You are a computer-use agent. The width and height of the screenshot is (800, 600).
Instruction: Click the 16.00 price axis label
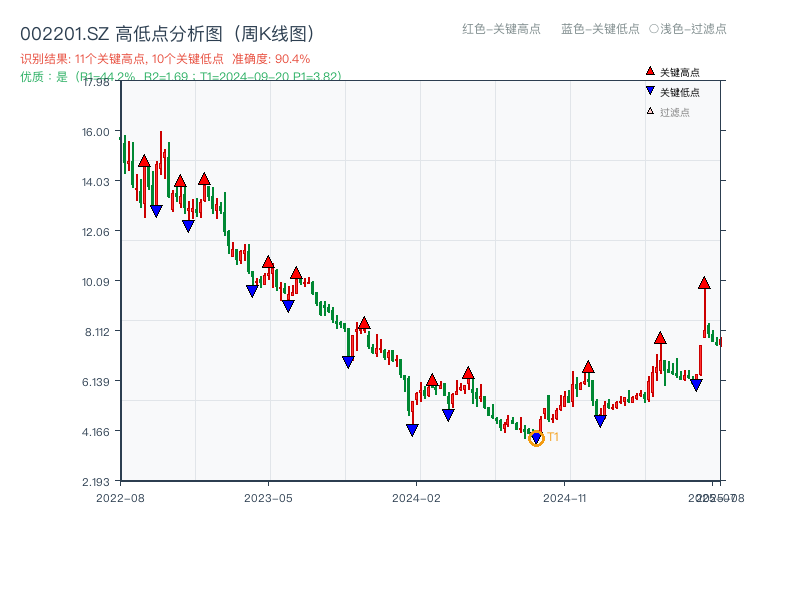click(96, 132)
